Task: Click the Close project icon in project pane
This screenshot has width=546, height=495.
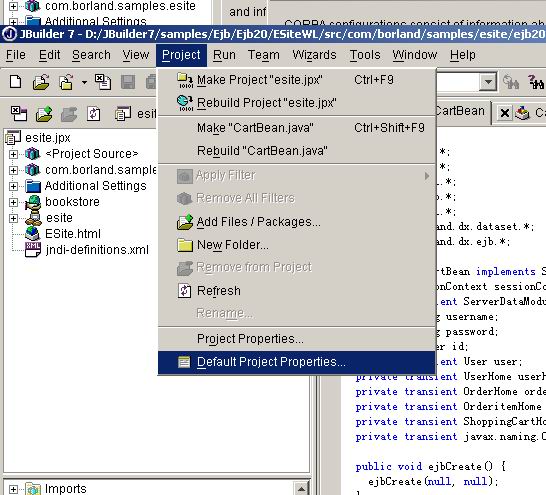Action: [18, 114]
